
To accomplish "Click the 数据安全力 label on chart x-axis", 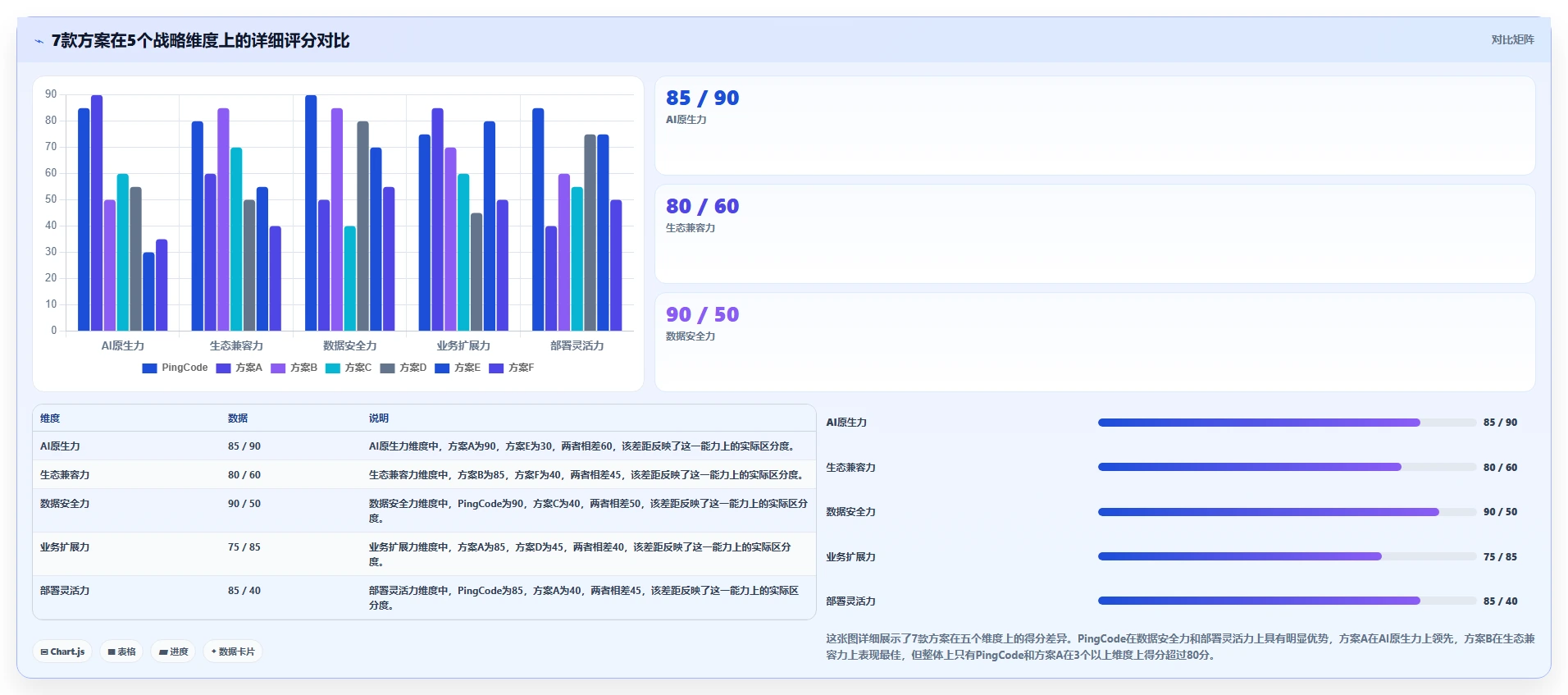I will pyautogui.click(x=350, y=345).
